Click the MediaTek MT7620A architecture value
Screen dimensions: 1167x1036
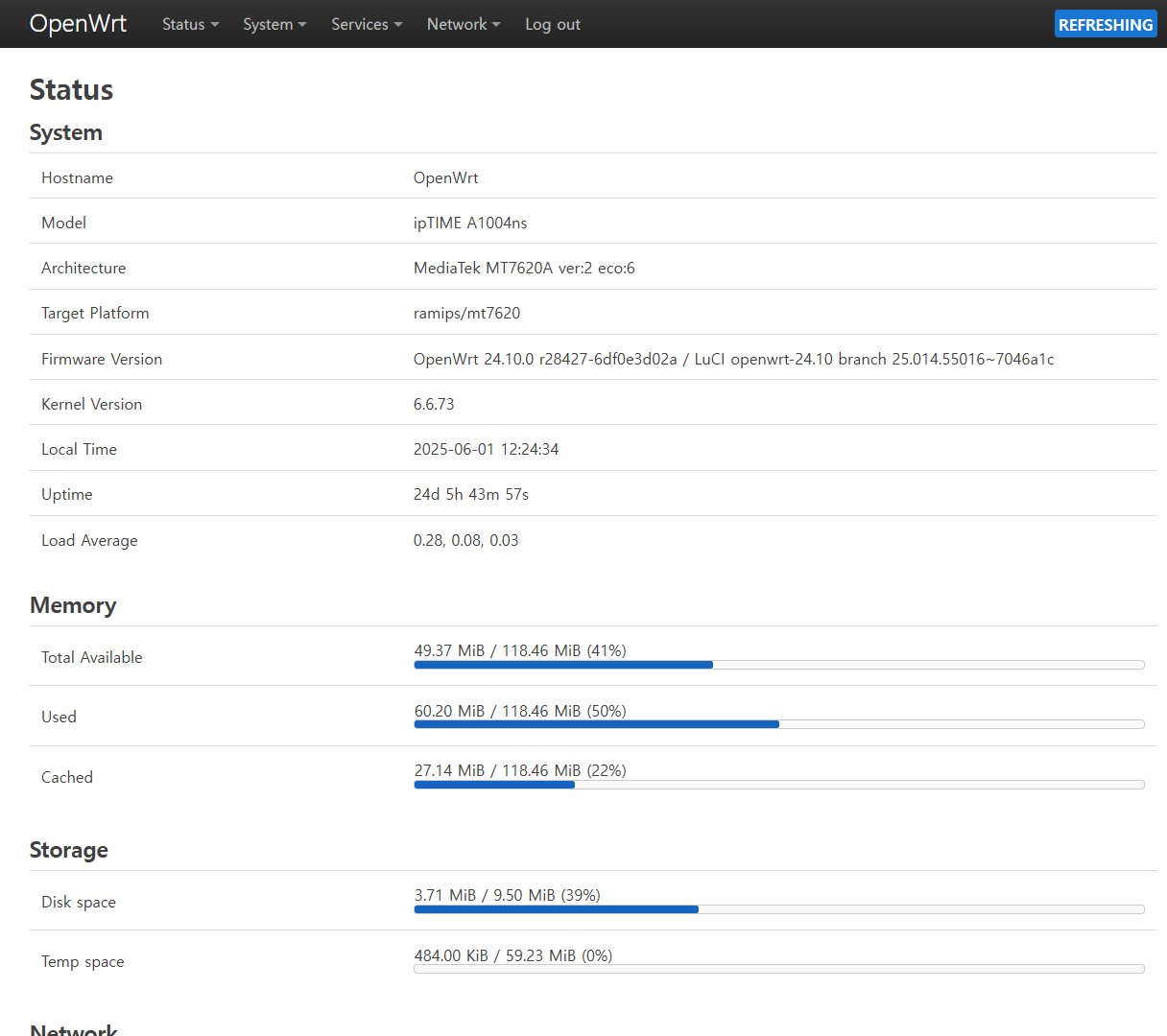[524, 268]
